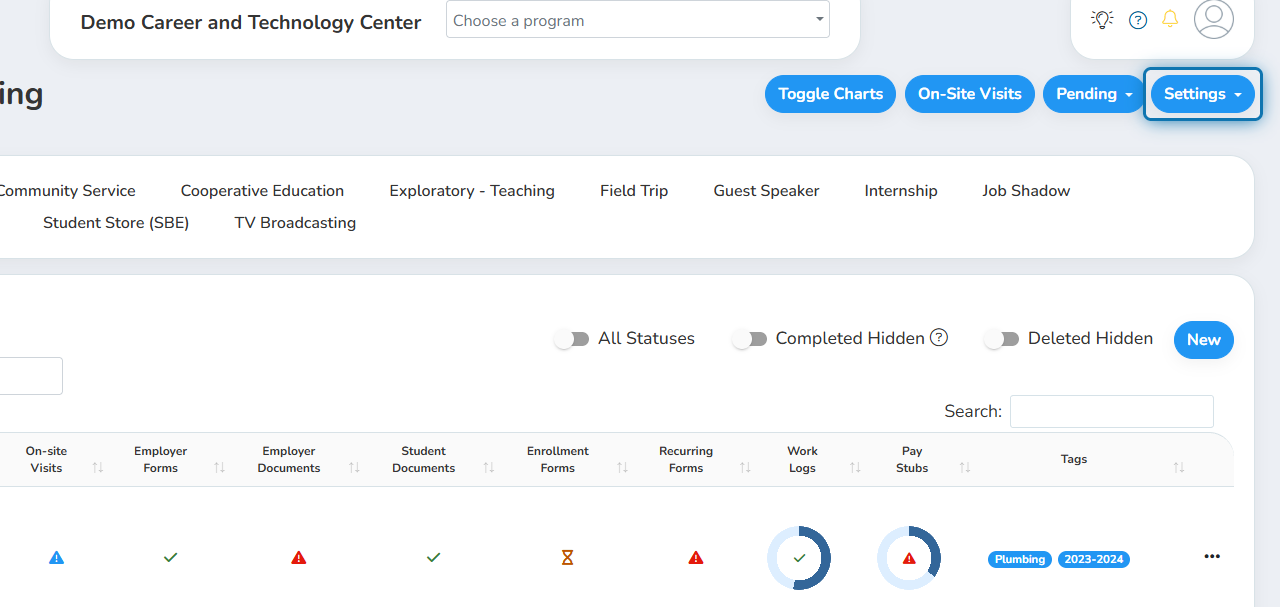Open the help question mark icon

click(x=1138, y=20)
